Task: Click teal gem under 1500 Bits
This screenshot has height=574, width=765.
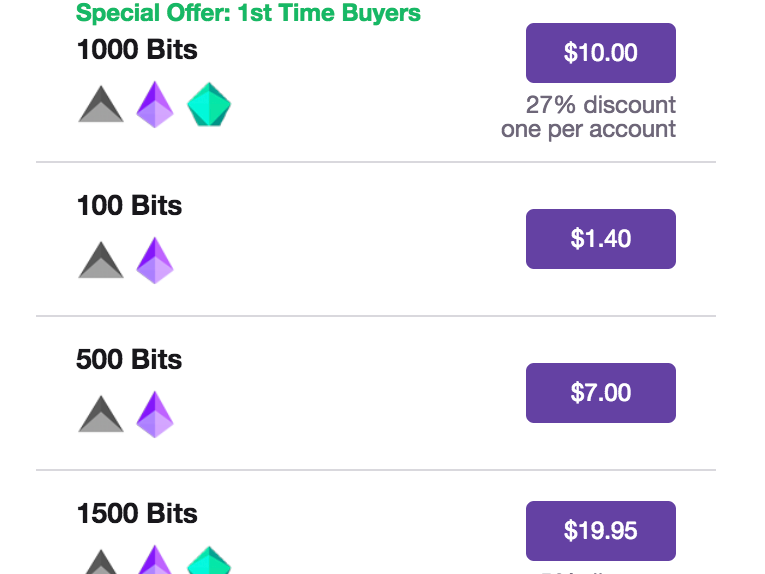Action: pos(209,560)
